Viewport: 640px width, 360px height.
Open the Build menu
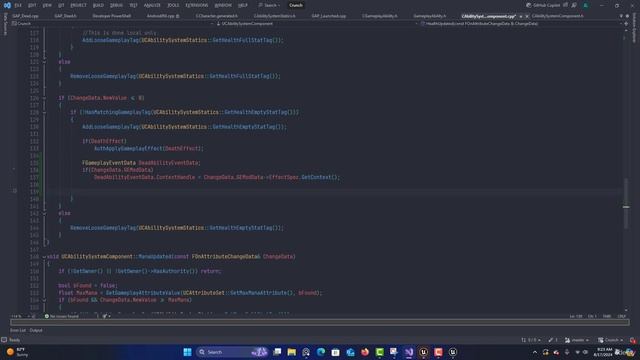click(x=98, y=5)
